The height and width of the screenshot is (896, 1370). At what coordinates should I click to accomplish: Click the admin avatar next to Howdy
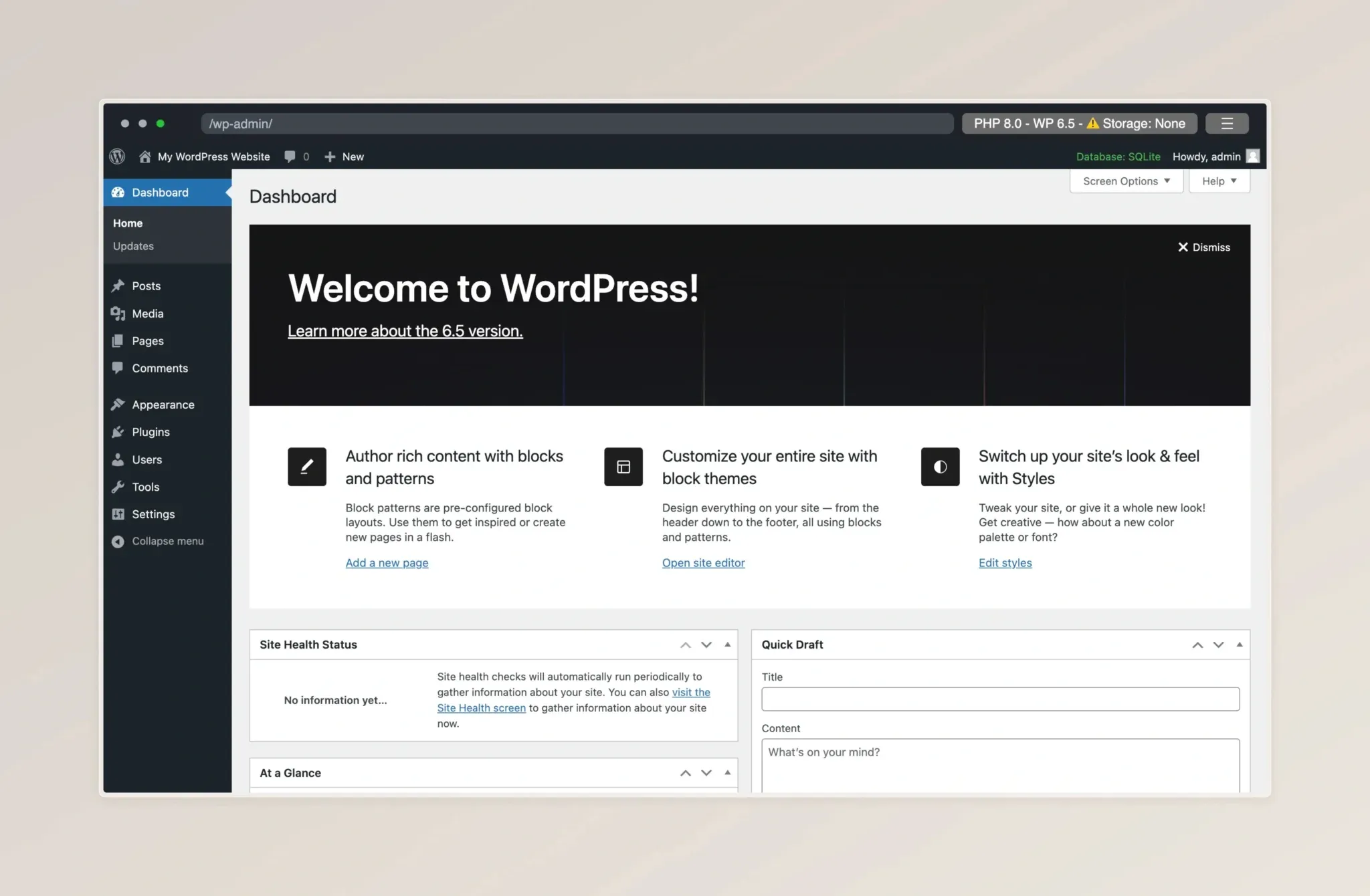pyautogui.click(x=1253, y=156)
